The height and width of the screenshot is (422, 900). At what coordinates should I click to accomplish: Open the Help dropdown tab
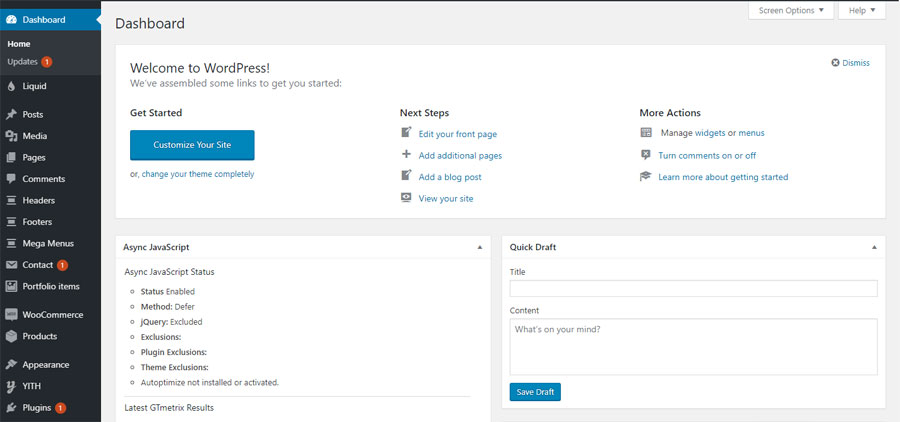coord(862,10)
